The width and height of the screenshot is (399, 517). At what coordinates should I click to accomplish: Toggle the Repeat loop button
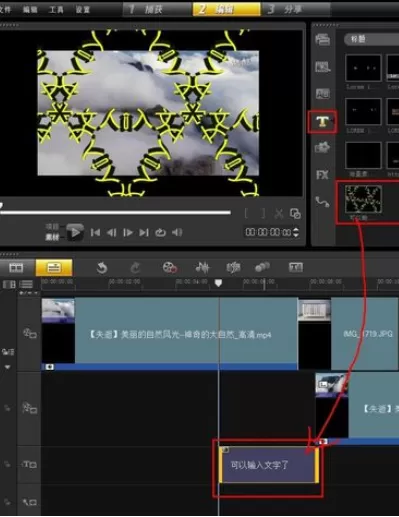coord(160,232)
